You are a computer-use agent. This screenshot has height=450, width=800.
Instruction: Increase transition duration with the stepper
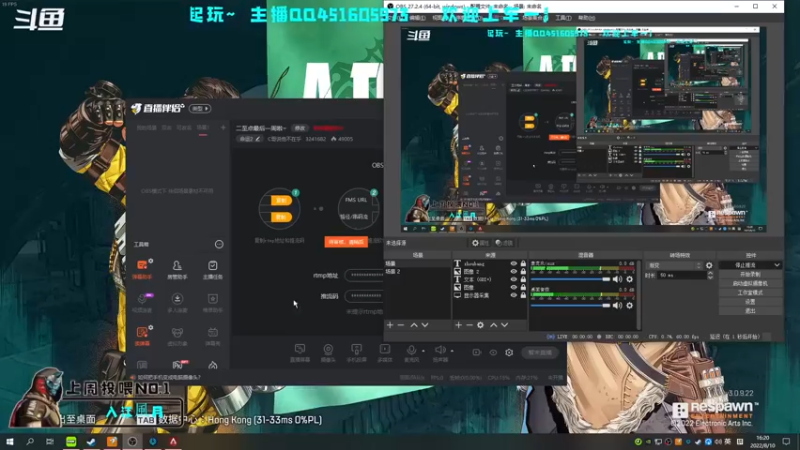coord(710,273)
